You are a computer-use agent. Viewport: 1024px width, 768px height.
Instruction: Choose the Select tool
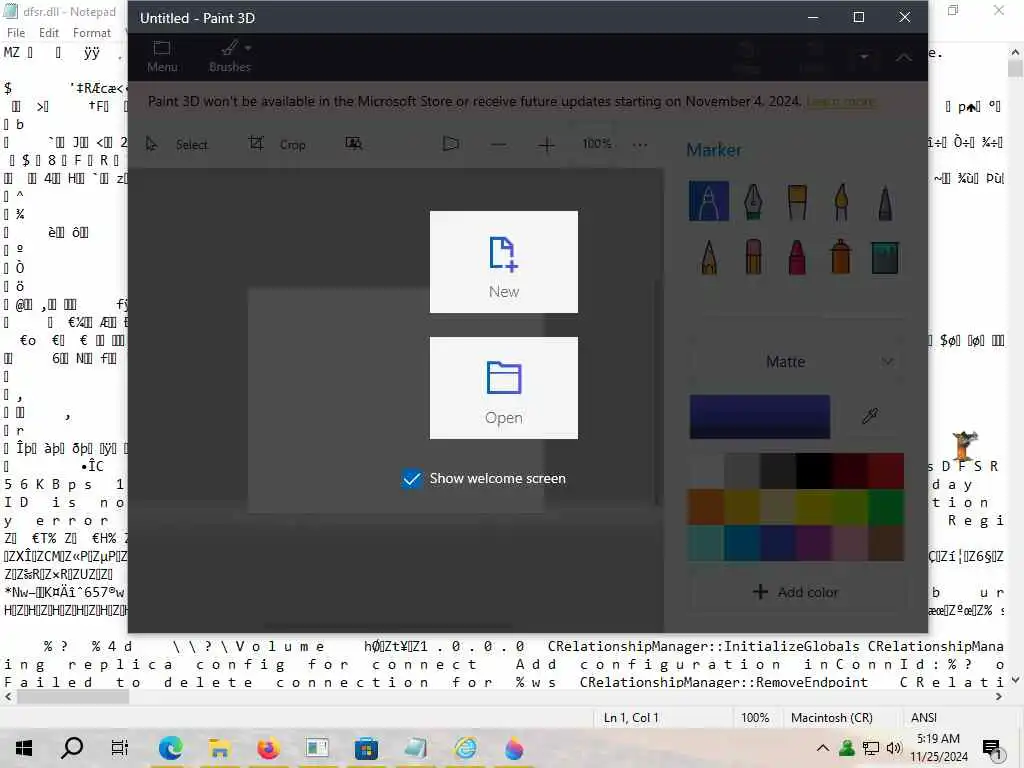click(176, 144)
